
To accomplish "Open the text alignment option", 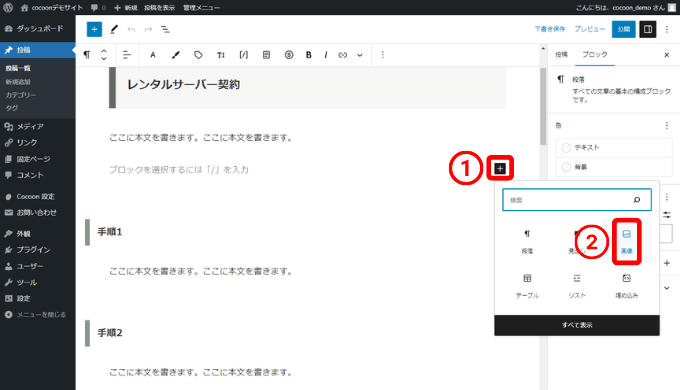I will 127,55.
